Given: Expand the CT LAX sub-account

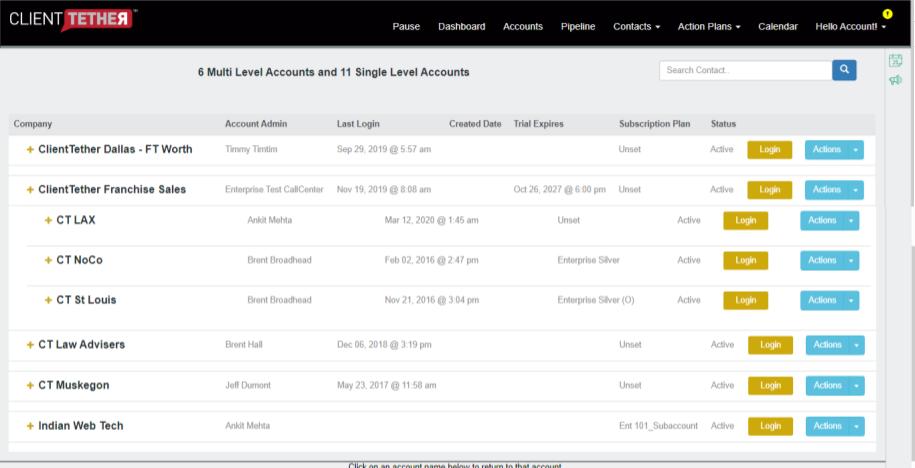Looking at the screenshot, I should (48, 221).
